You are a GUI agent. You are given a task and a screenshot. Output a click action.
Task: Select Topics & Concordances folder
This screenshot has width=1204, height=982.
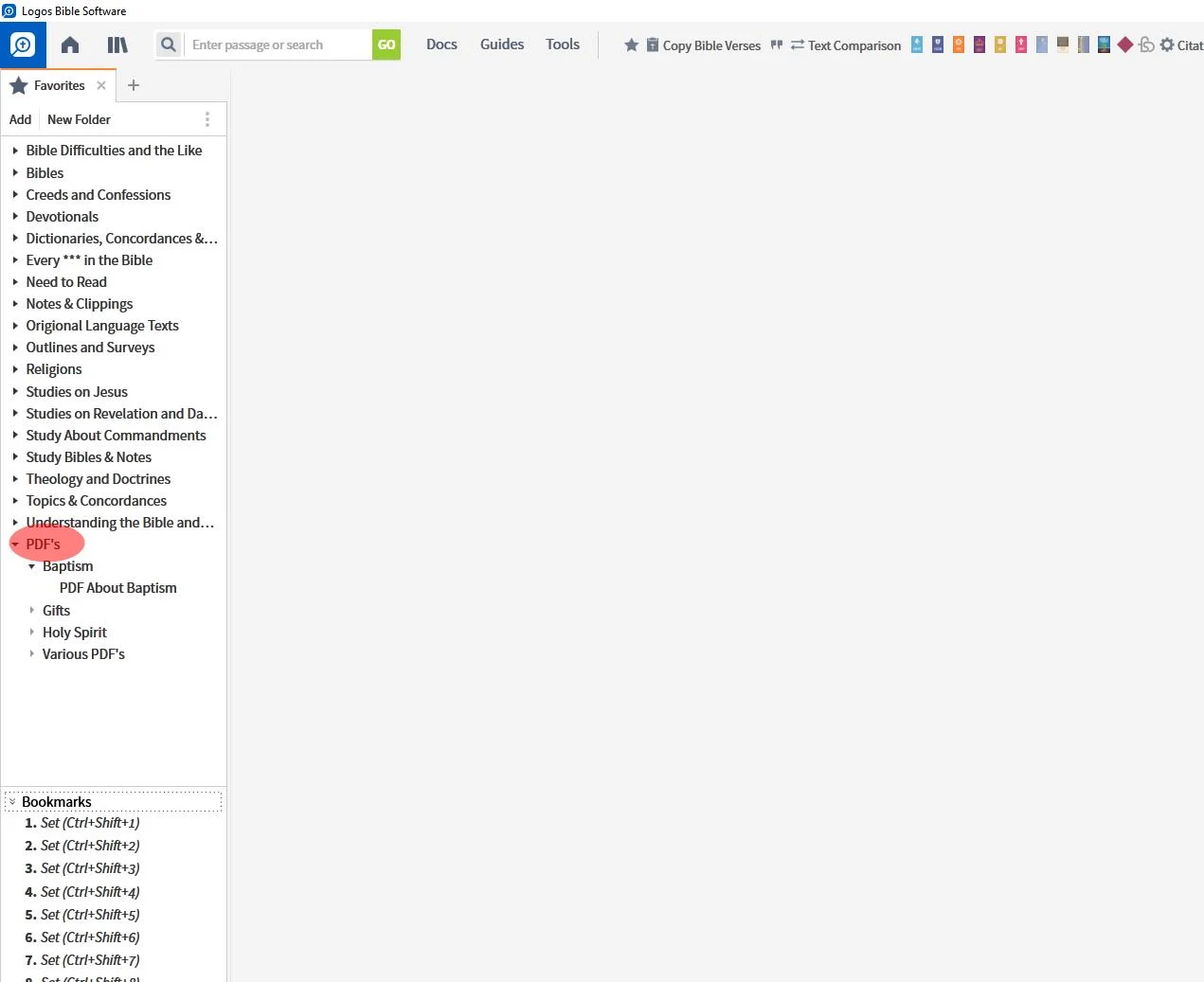[x=97, y=501]
